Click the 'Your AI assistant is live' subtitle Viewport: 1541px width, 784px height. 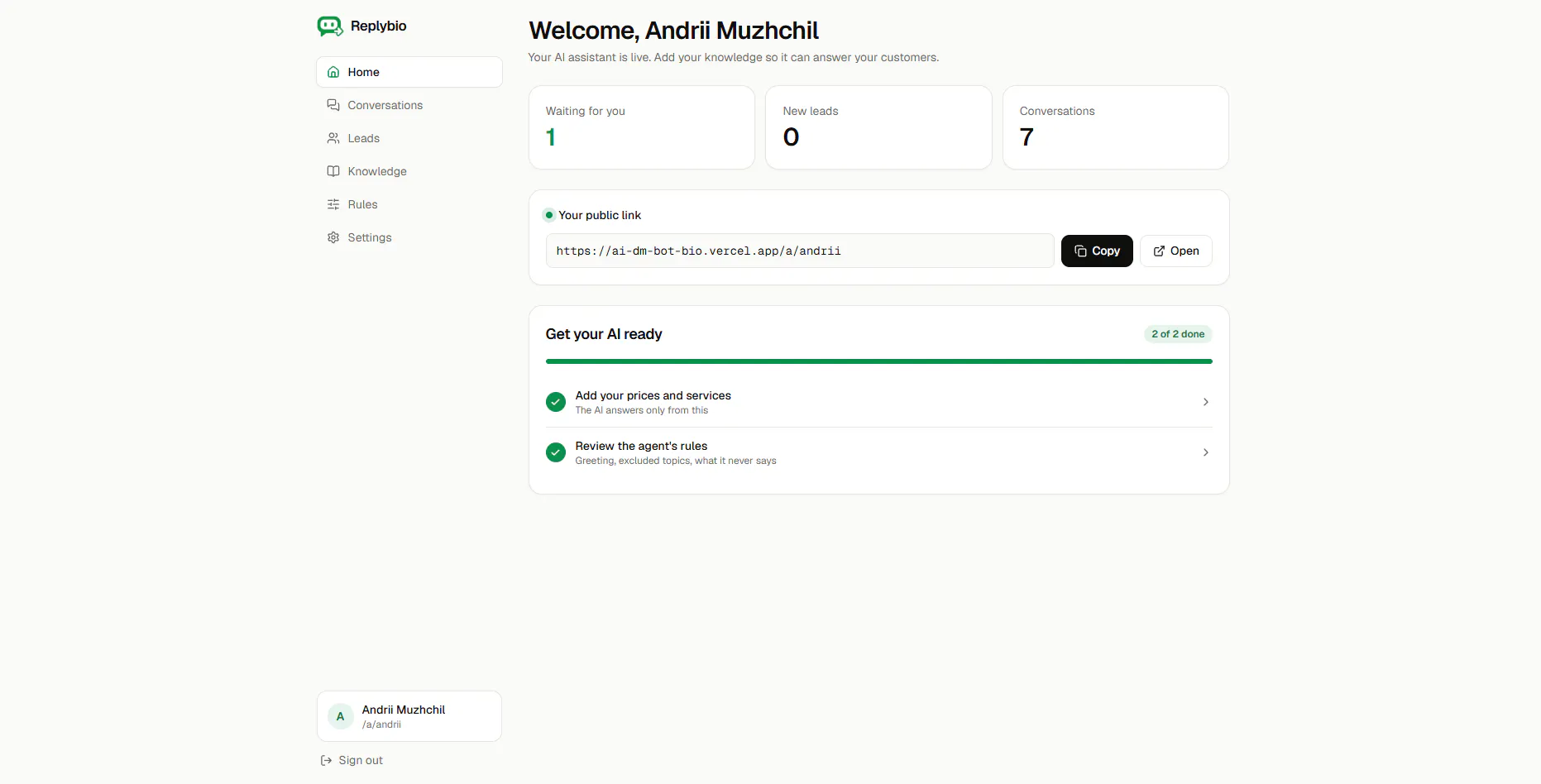(734, 57)
